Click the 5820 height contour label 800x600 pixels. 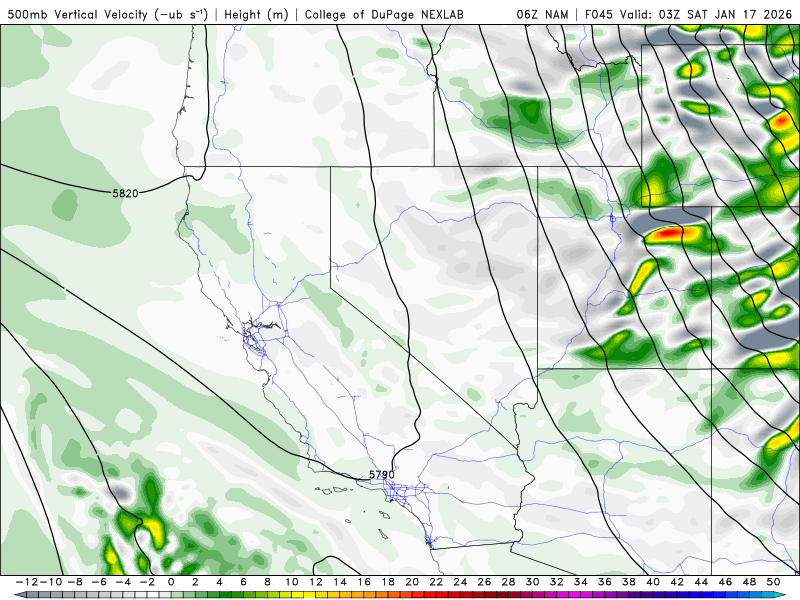click(x=125, y=193)
